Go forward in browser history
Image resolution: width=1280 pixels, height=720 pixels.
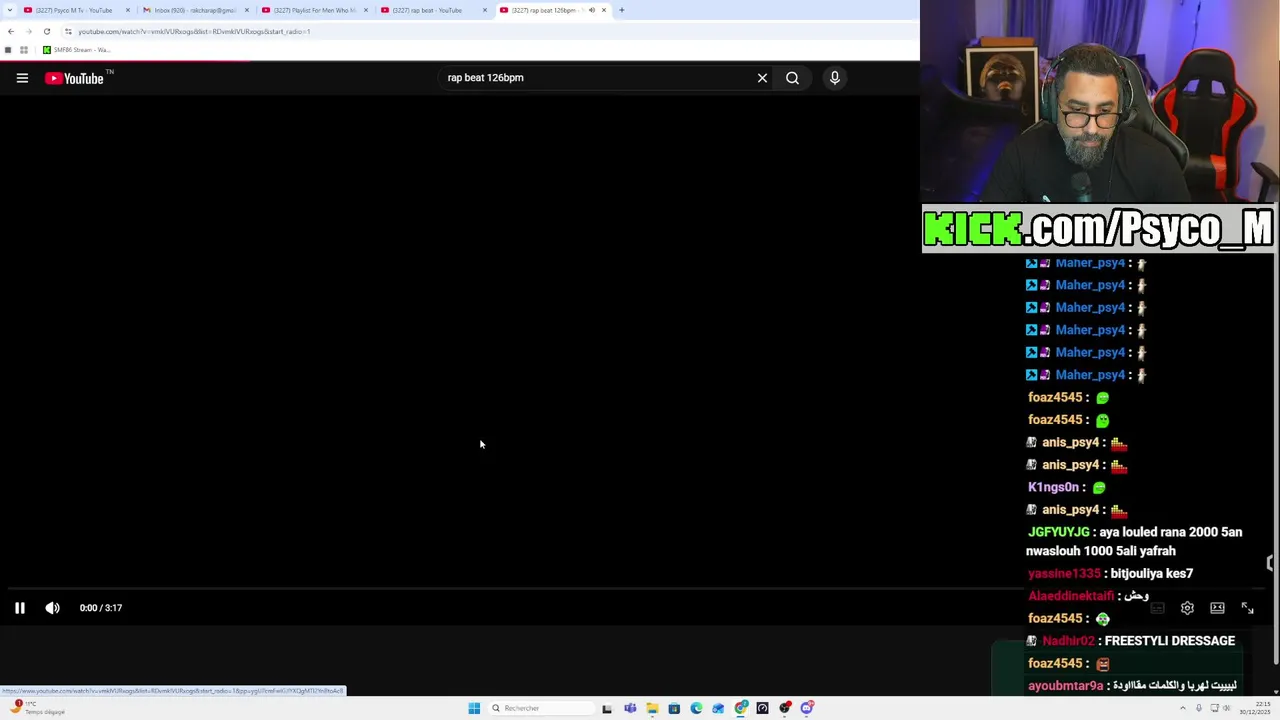pos(28,31)
